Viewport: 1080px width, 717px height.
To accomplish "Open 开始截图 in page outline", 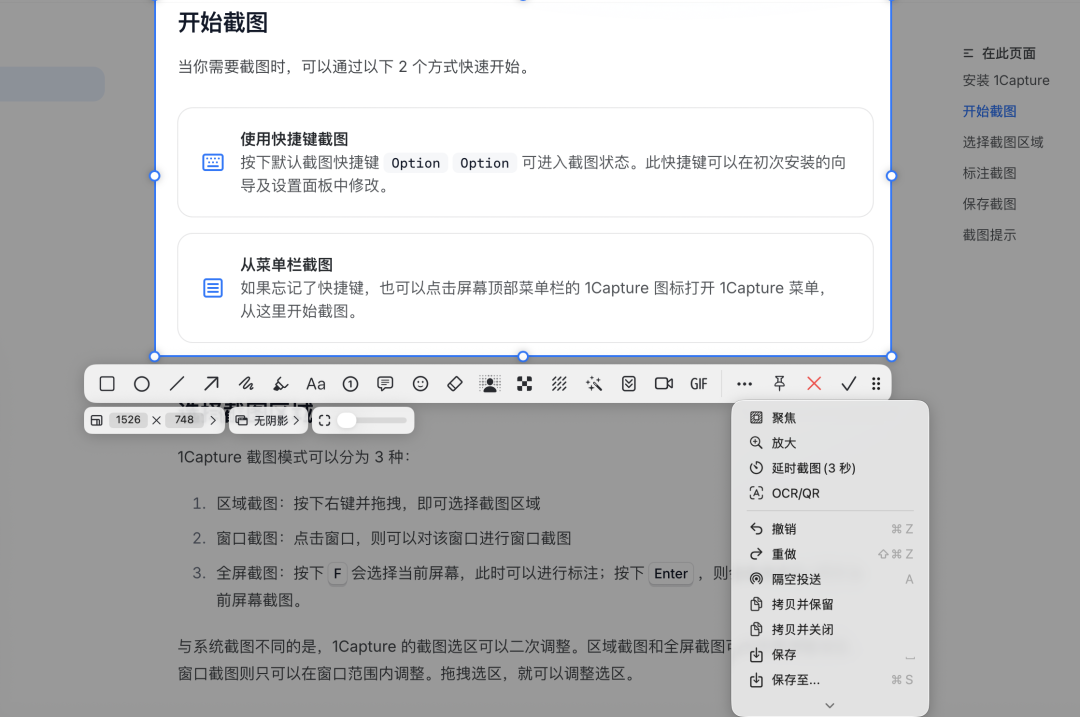I will pos(989,112).
